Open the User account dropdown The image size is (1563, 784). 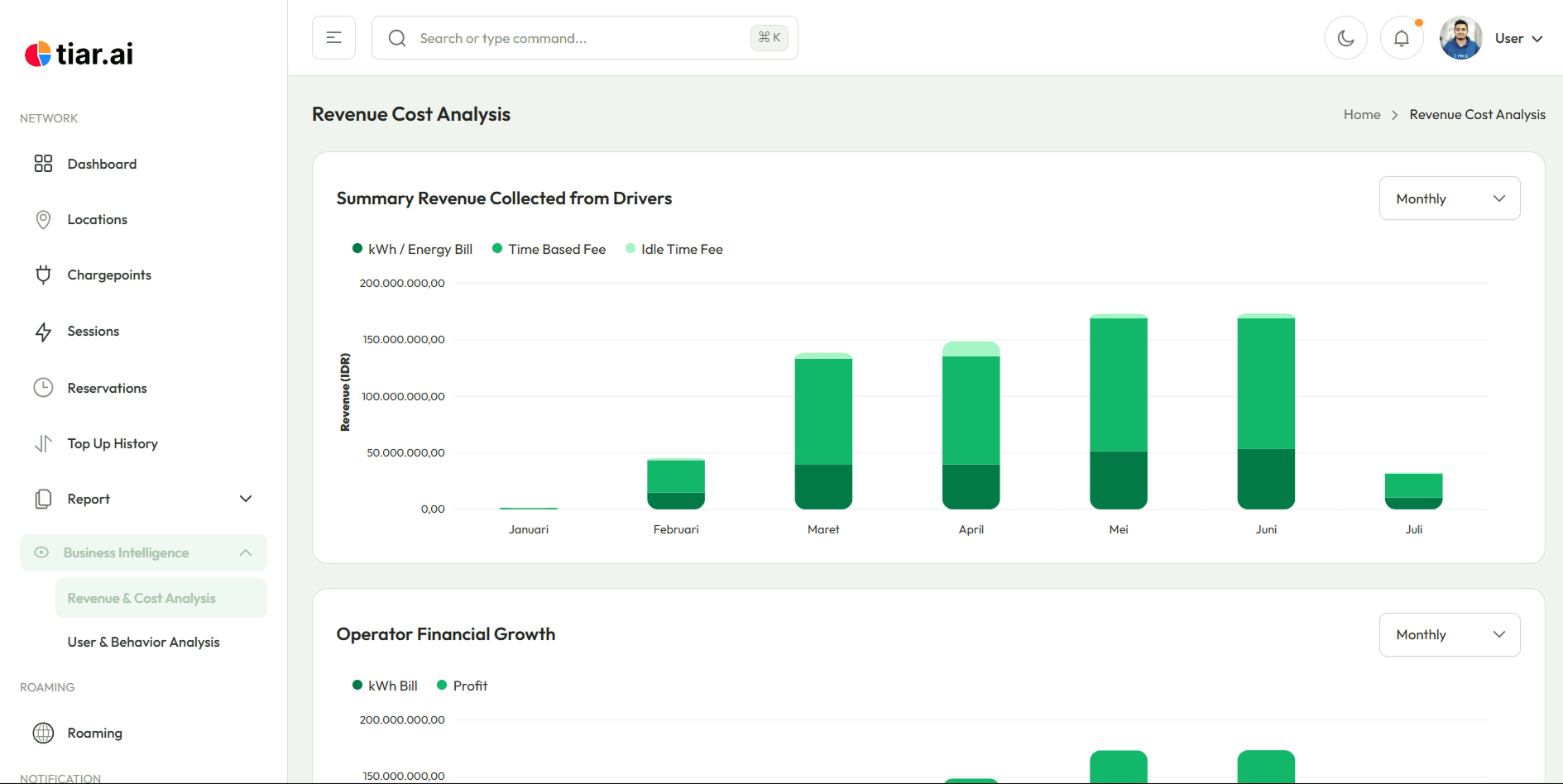click(1519, 38)
